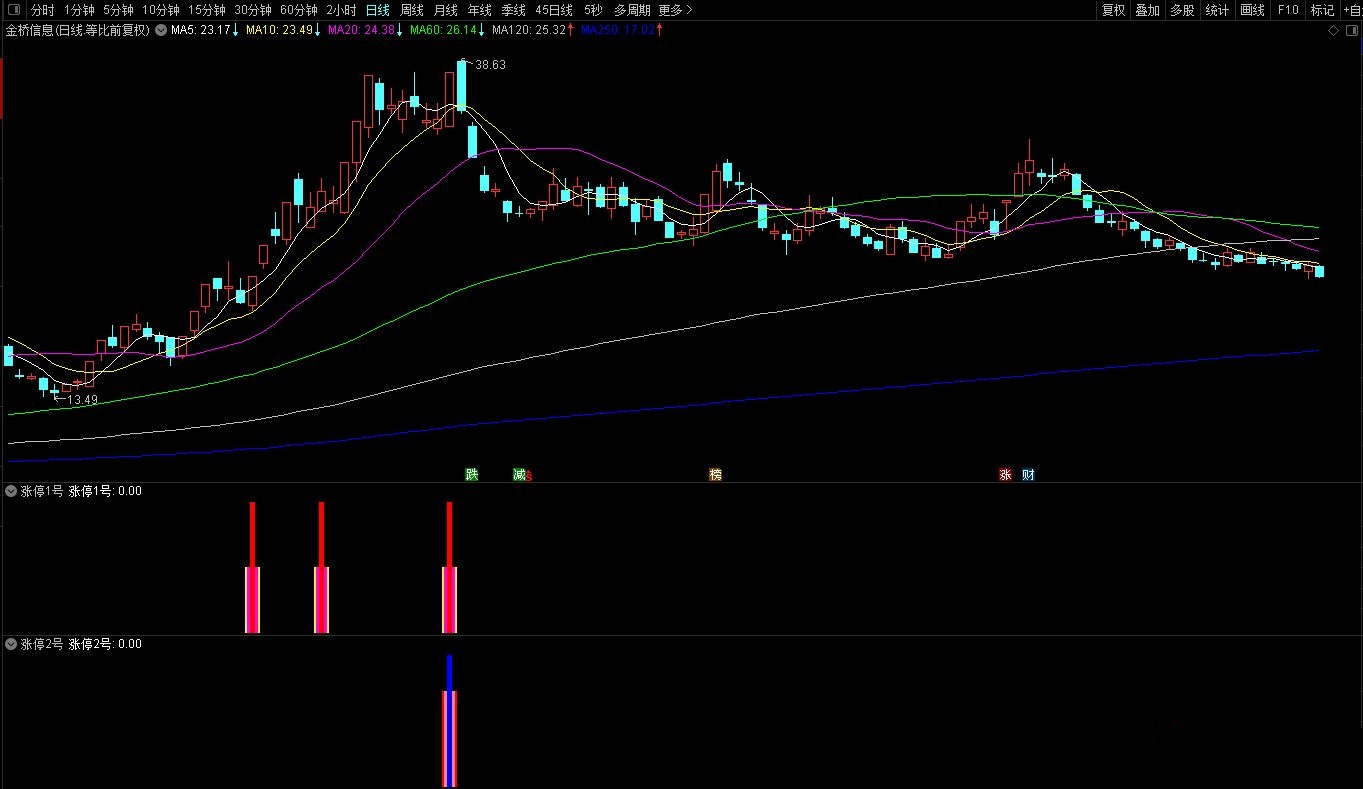
Task: Switch to 5分钟 chart period
Action: point(118,10)
